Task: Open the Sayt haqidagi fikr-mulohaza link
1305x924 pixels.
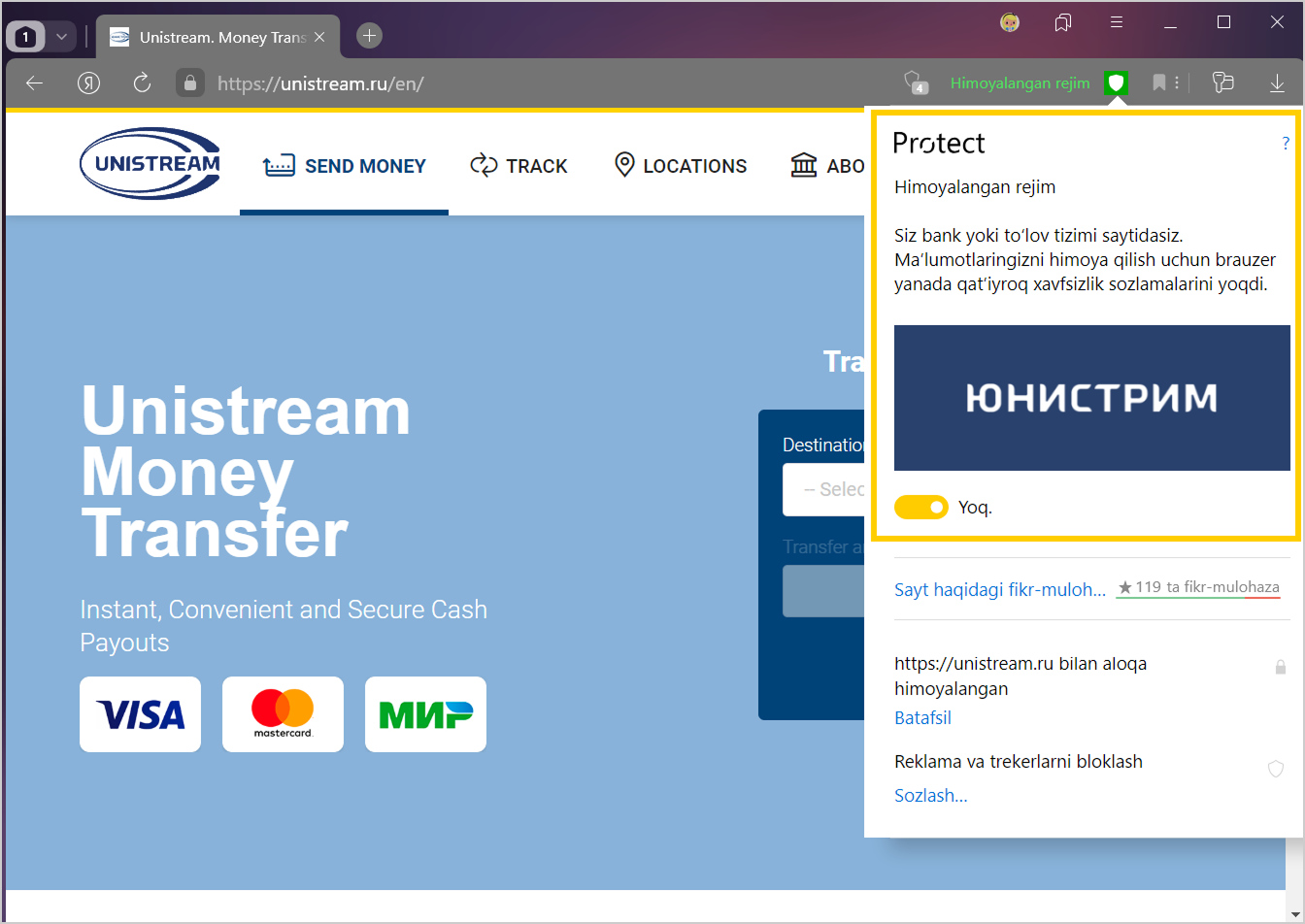Action: coord(999,589)
